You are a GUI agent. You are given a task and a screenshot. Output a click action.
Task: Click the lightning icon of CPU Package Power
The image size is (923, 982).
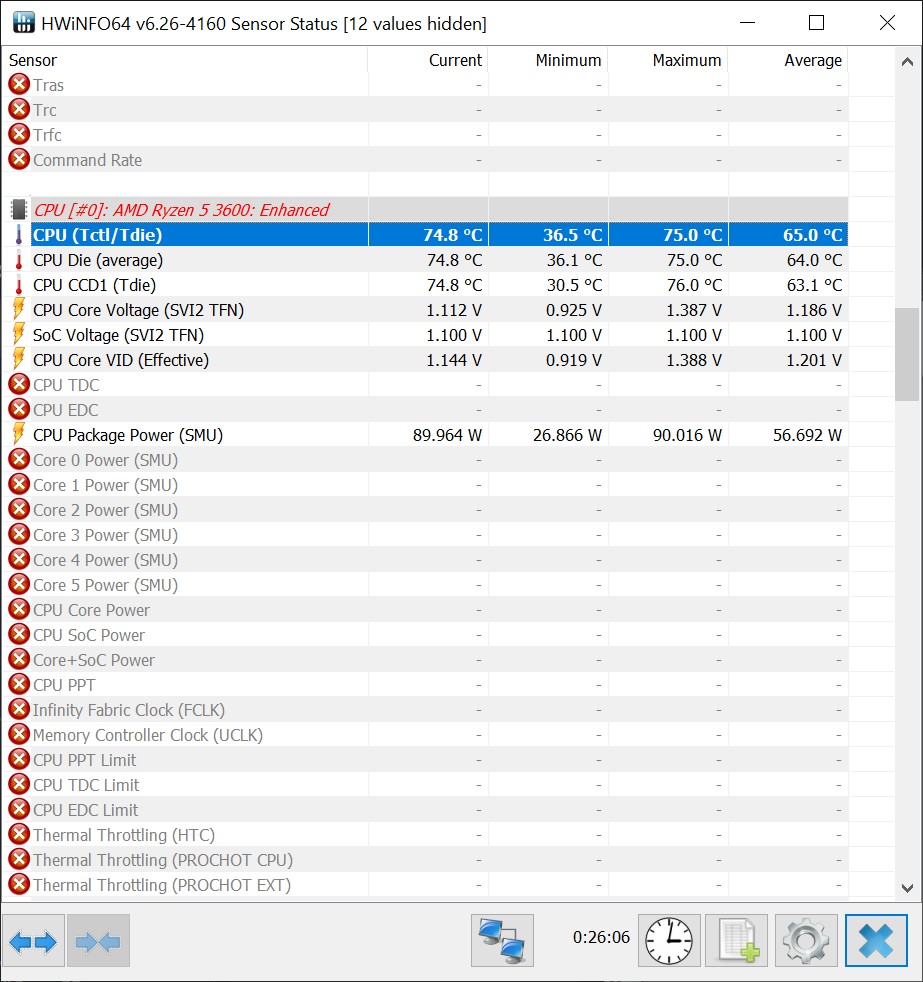[19, 435]
